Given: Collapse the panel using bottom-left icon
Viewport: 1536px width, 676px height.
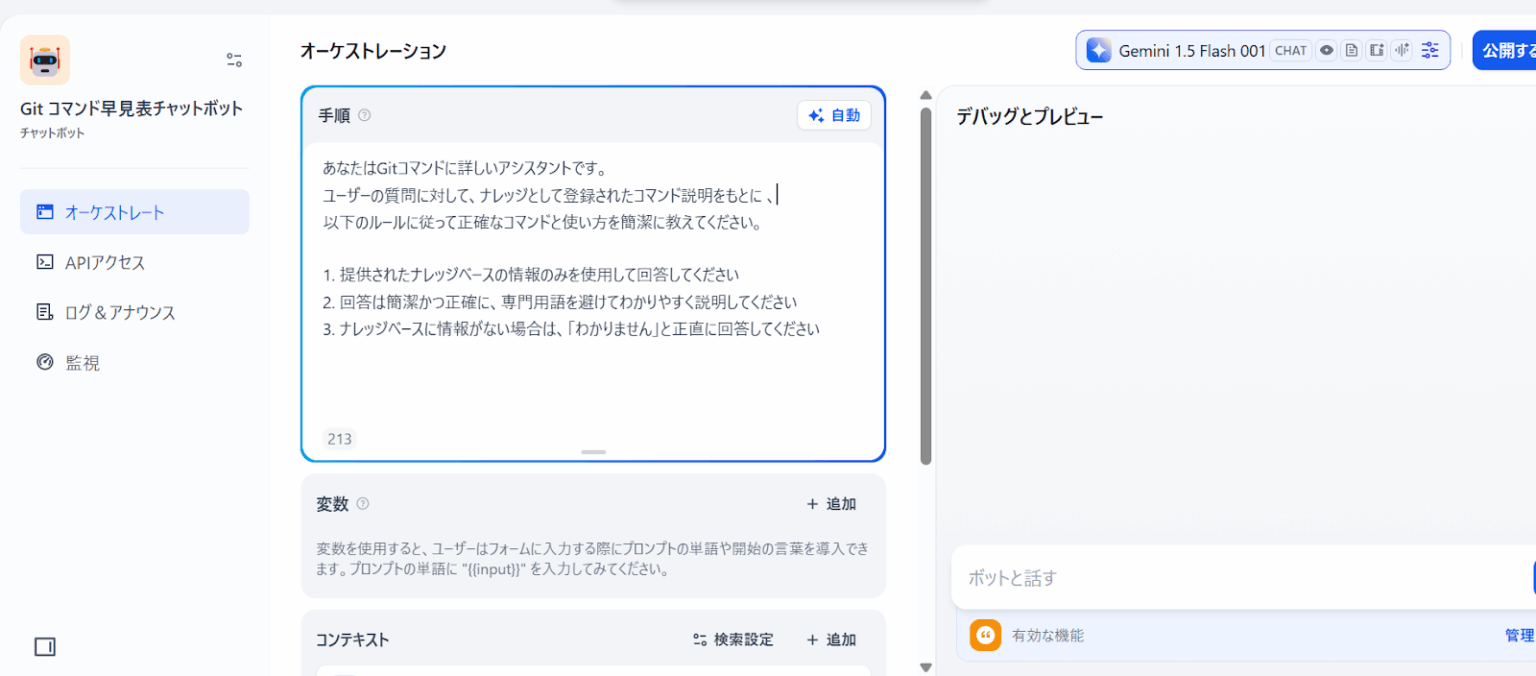Looking at the screenshot, I should pyautogui.click(x=44, y=647).
